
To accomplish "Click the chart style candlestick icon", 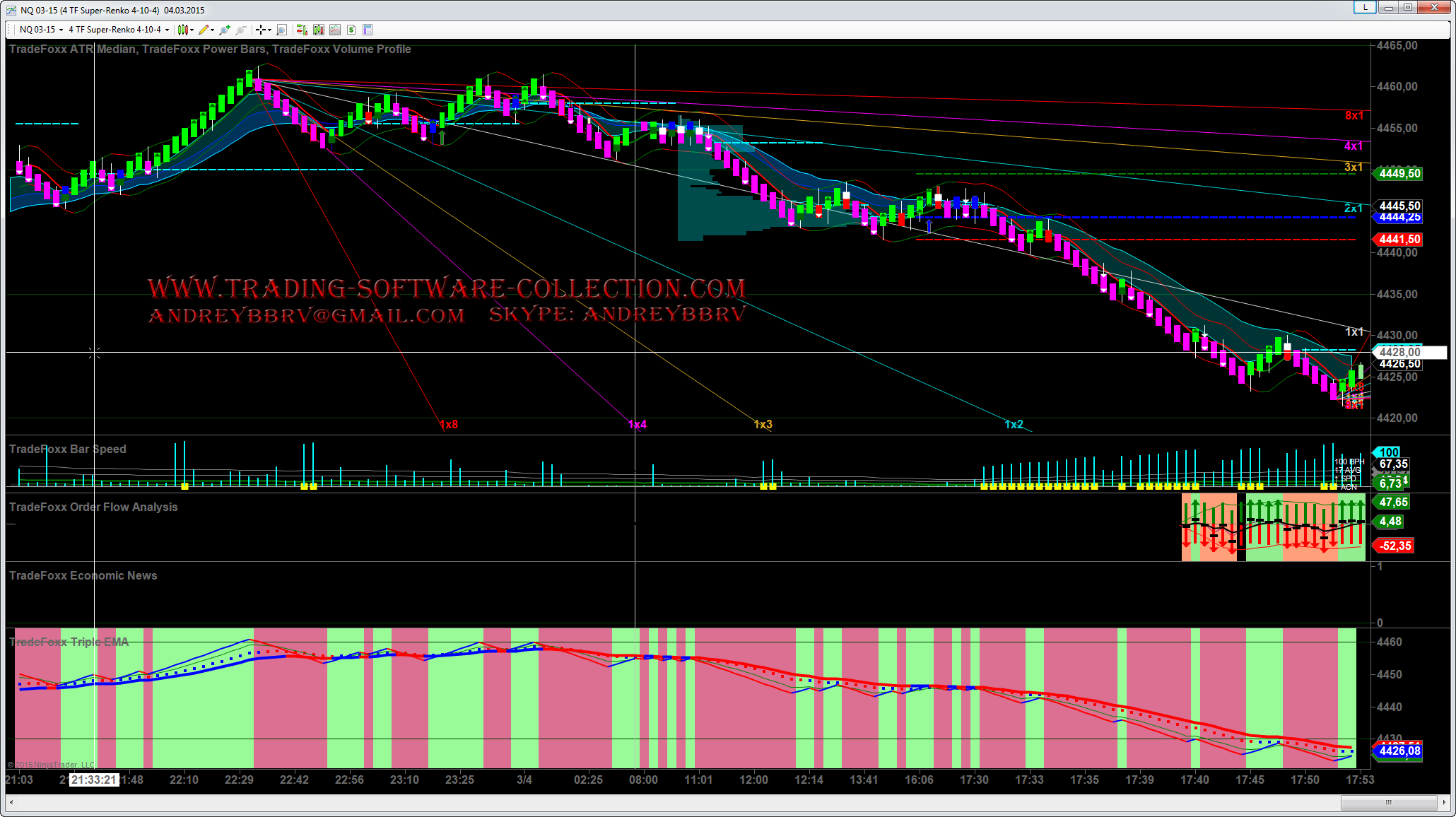I will [x=182, y=30].
